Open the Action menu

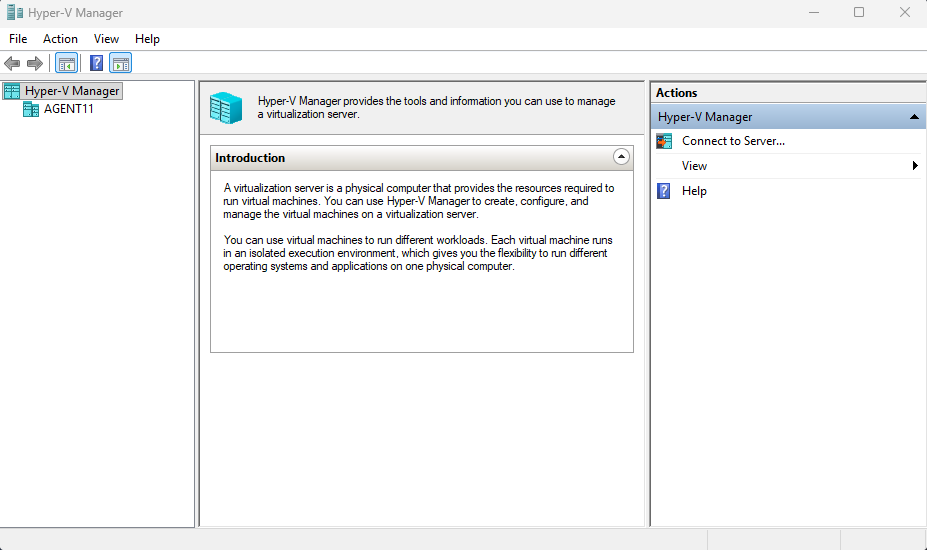pyautogui.click(x=60, y=39)
